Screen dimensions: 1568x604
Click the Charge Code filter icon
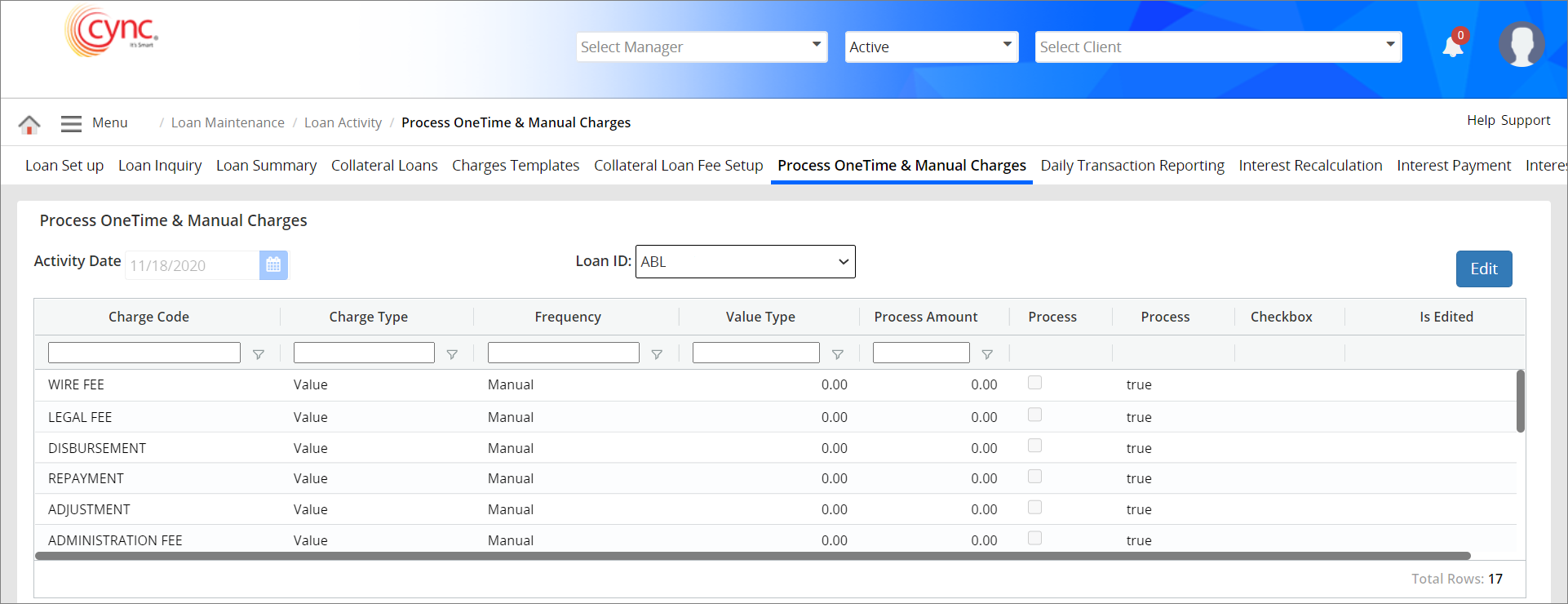(259, 354)
